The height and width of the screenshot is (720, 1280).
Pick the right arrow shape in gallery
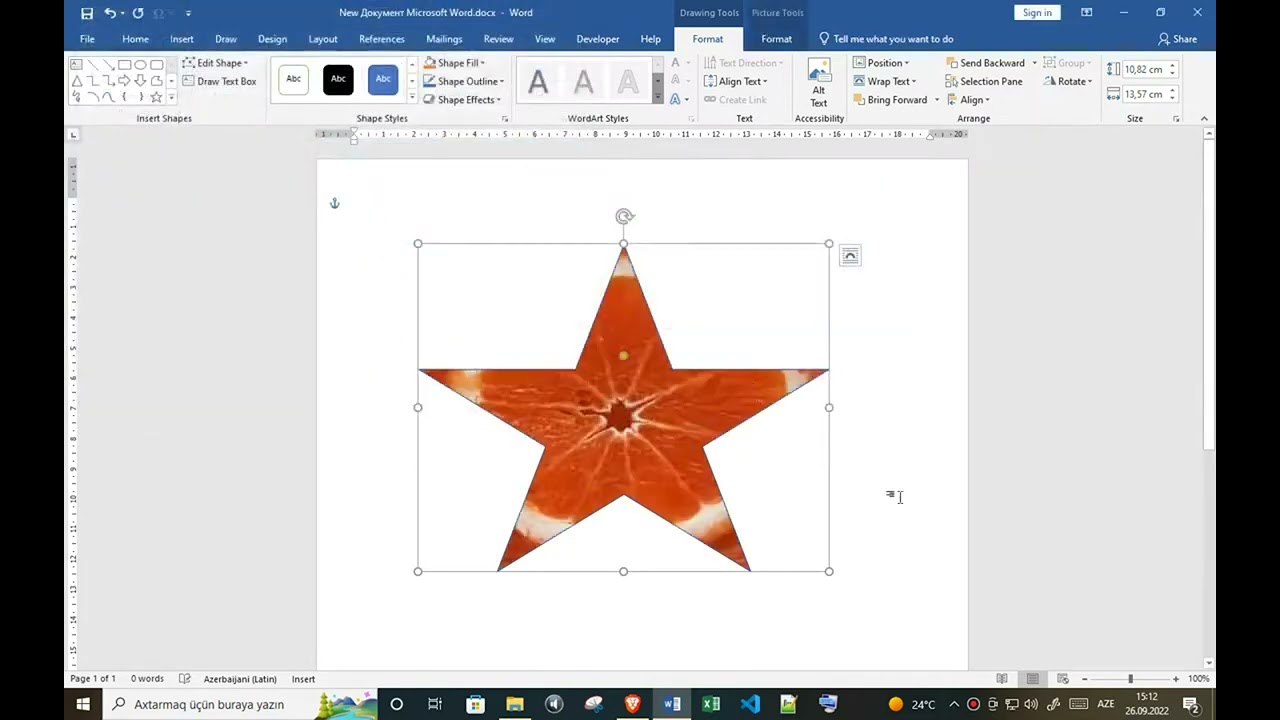pos(124,81)
